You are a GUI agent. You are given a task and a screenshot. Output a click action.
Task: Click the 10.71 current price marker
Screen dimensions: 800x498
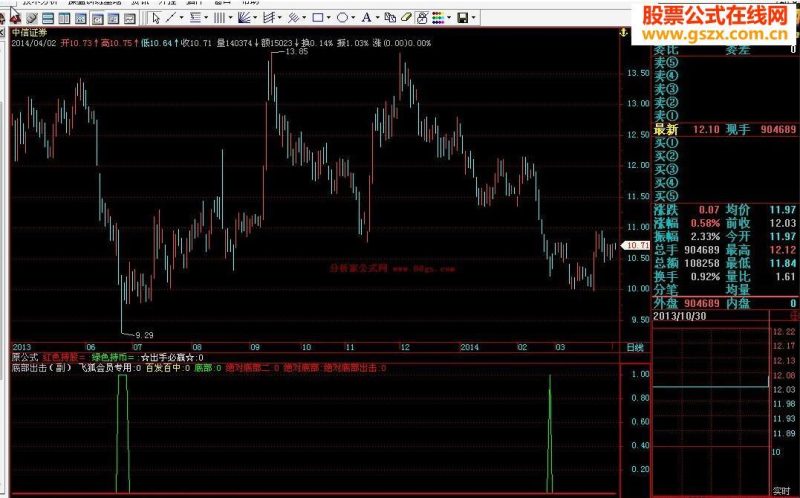coord(636,245)
